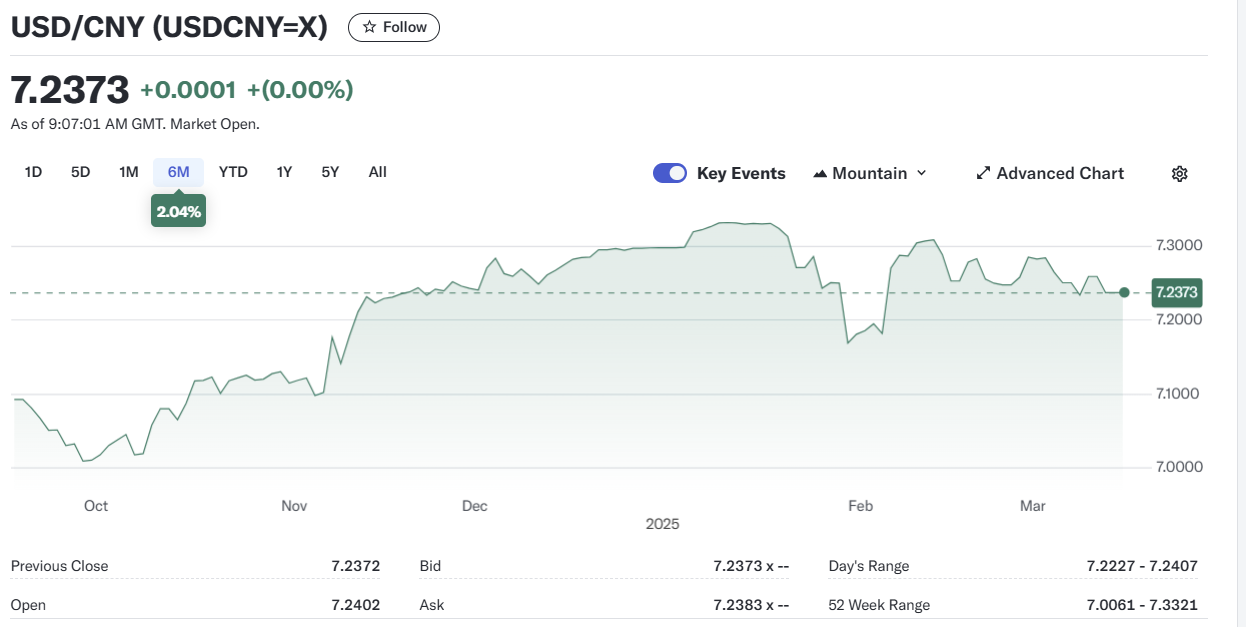Open the Advanced Chart link

point(1060,174)
